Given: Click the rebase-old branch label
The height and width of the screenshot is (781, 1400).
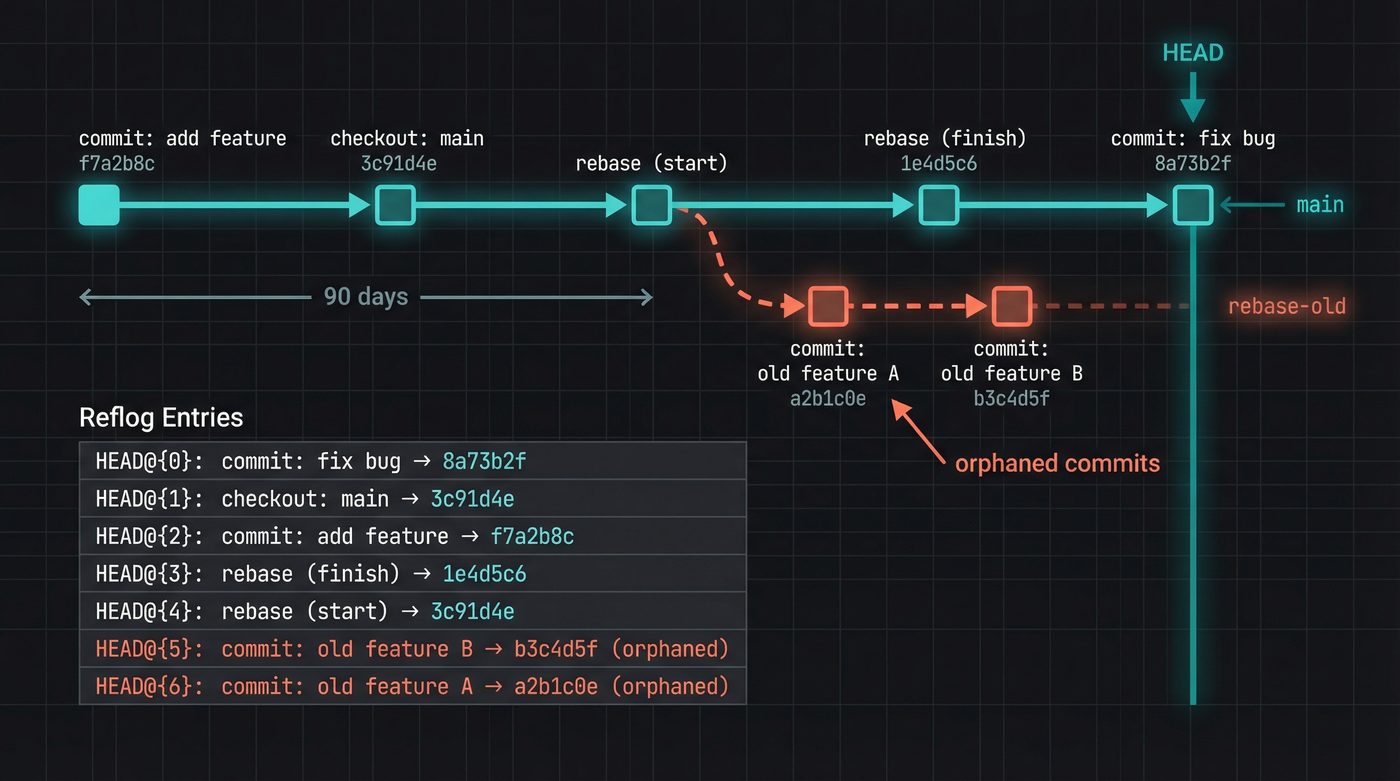Looking at the screenshot, I should coord(1287,306).
